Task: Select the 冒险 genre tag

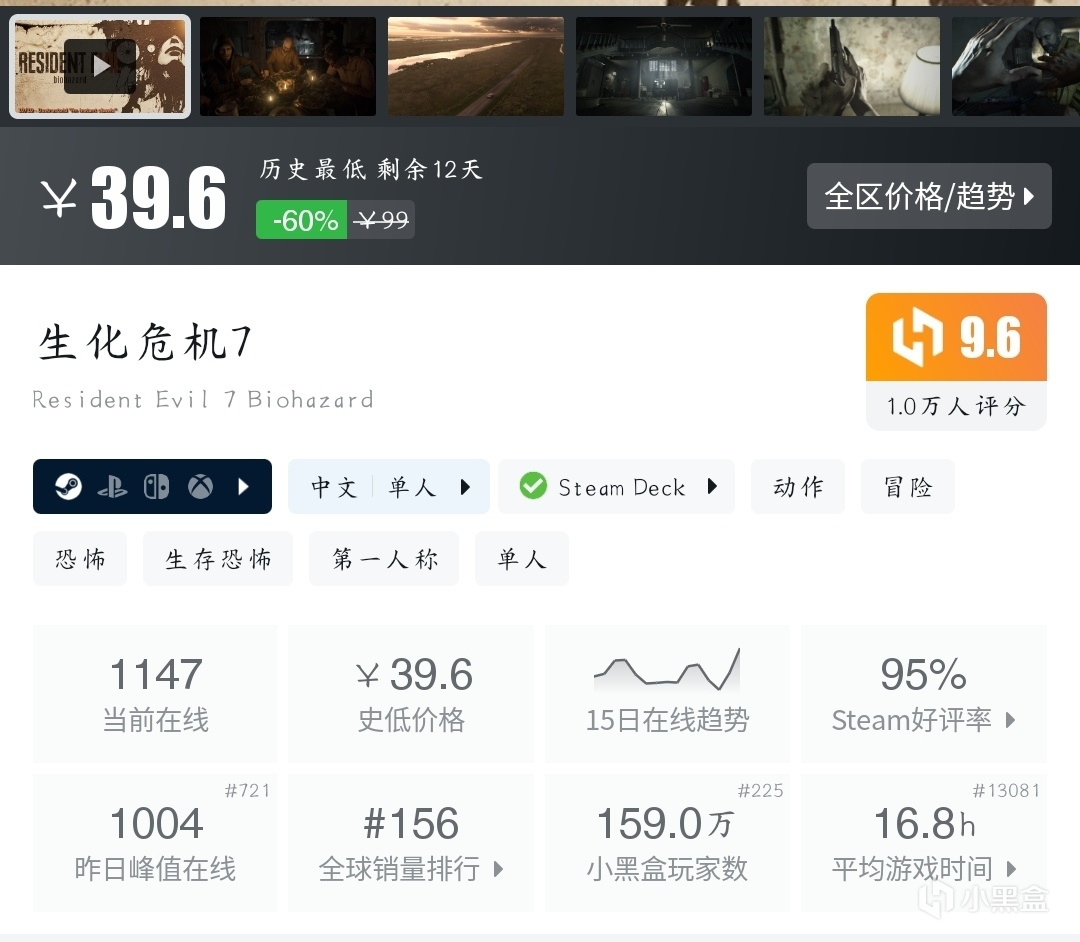Action: [x=908, y=486]
